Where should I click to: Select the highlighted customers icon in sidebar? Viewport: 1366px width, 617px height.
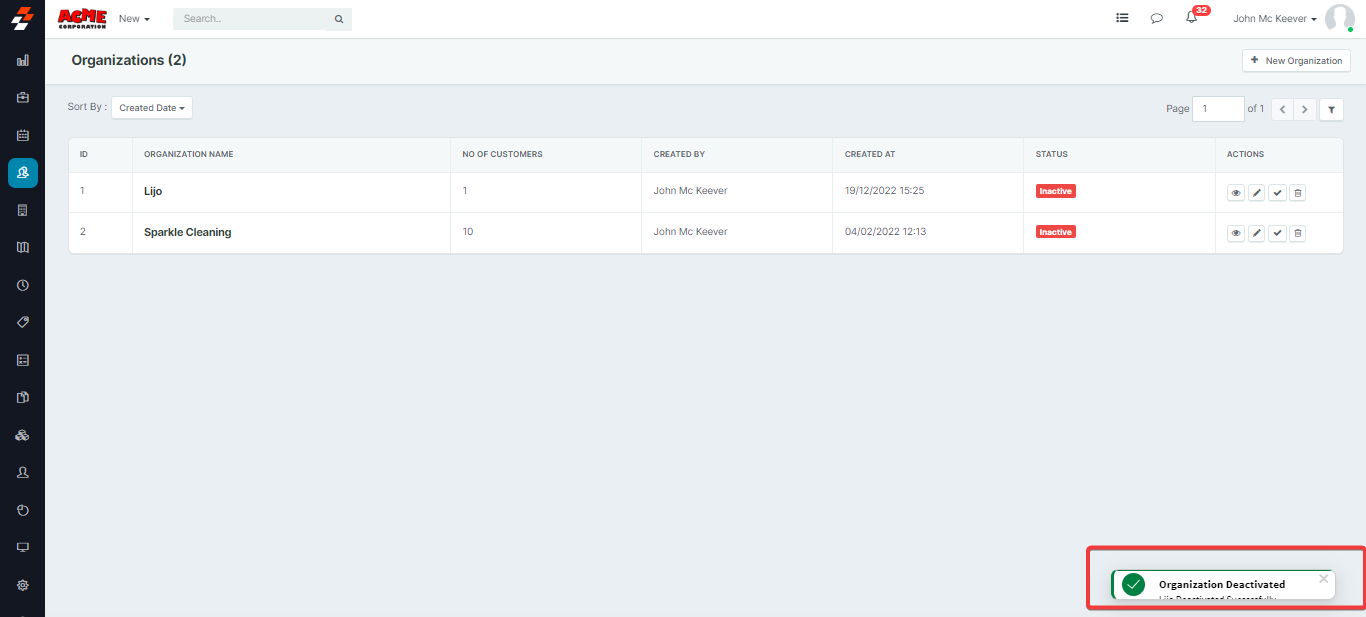click(x=23, y=173)
